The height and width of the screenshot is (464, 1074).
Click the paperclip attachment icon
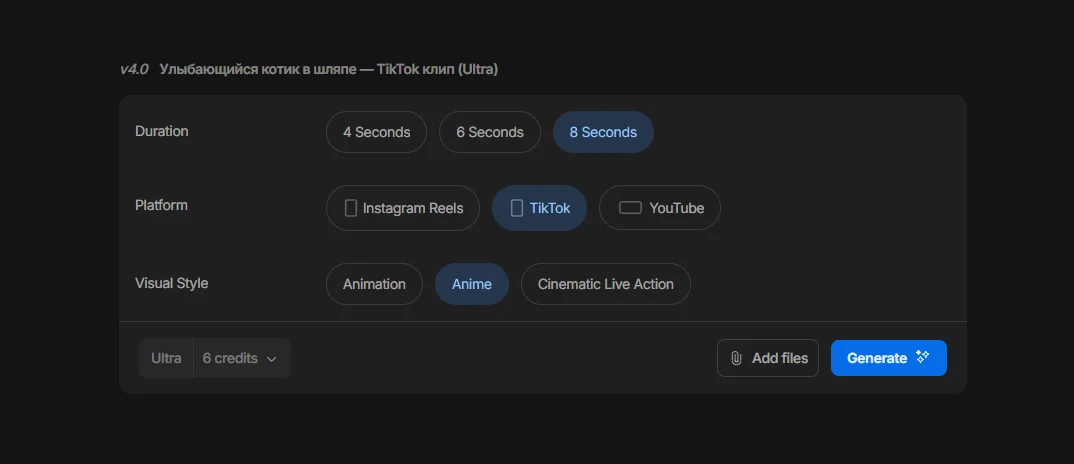click(736, 358)
